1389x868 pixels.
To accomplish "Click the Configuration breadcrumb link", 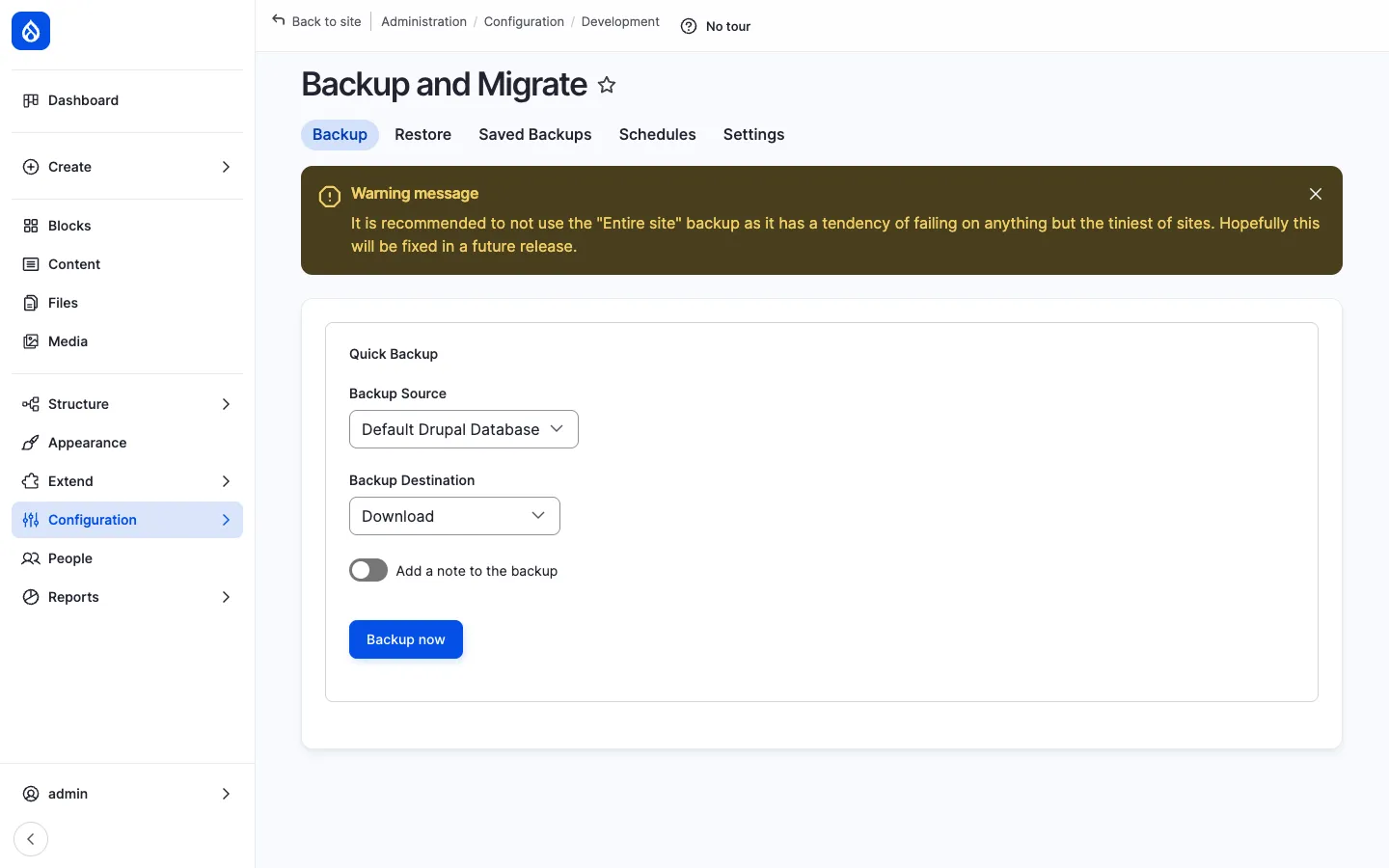I will [x=524, y=21].
